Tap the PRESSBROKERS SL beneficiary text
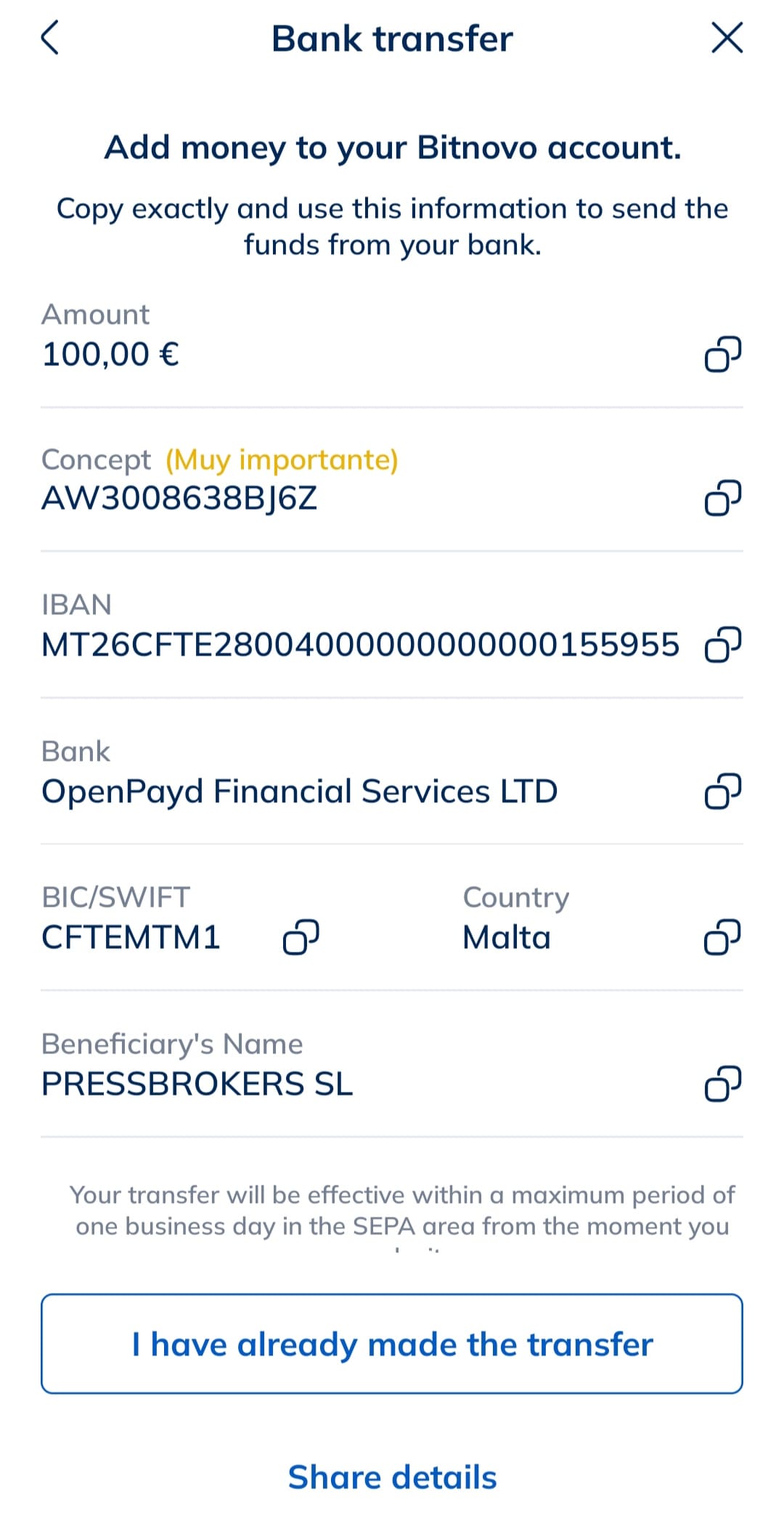Screen dimensions: 784x1534 coord(197,1084)
